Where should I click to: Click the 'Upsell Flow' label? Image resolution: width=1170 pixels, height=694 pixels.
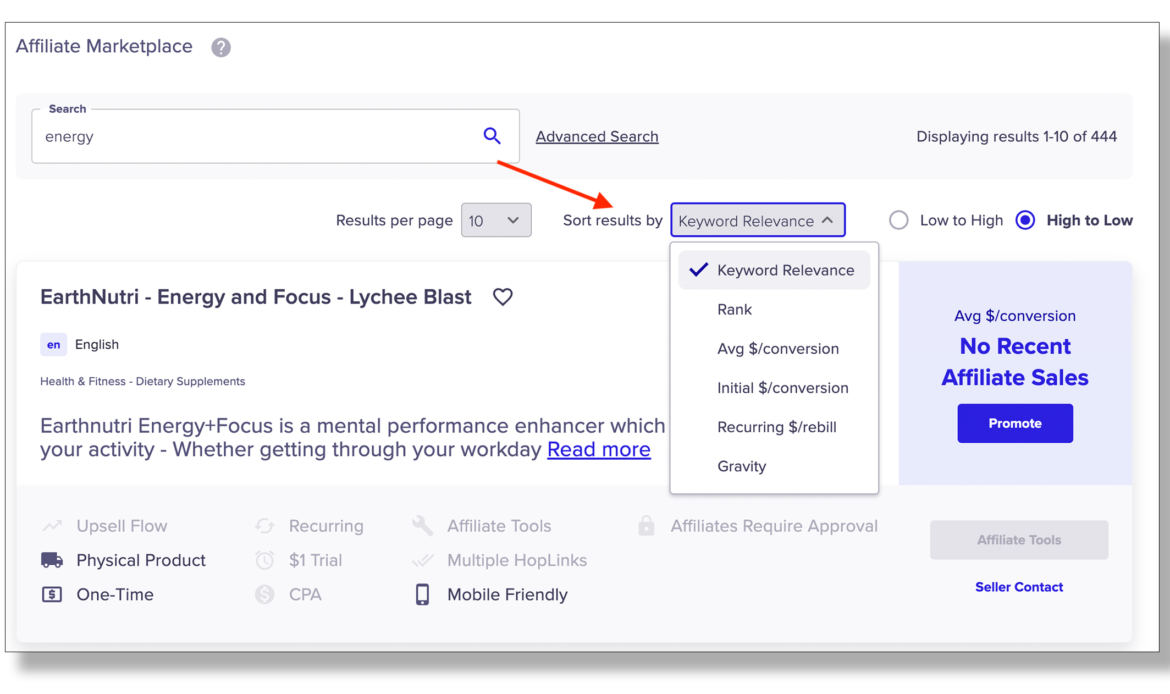coord(122,526)
